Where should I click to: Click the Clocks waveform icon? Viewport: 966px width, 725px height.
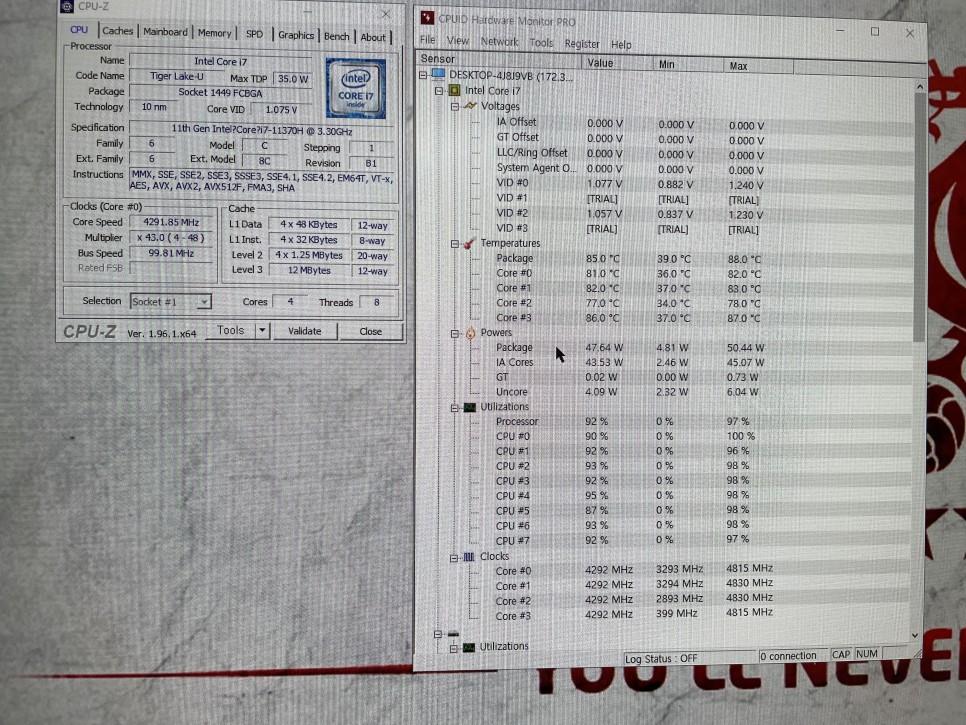pos(469,556)
